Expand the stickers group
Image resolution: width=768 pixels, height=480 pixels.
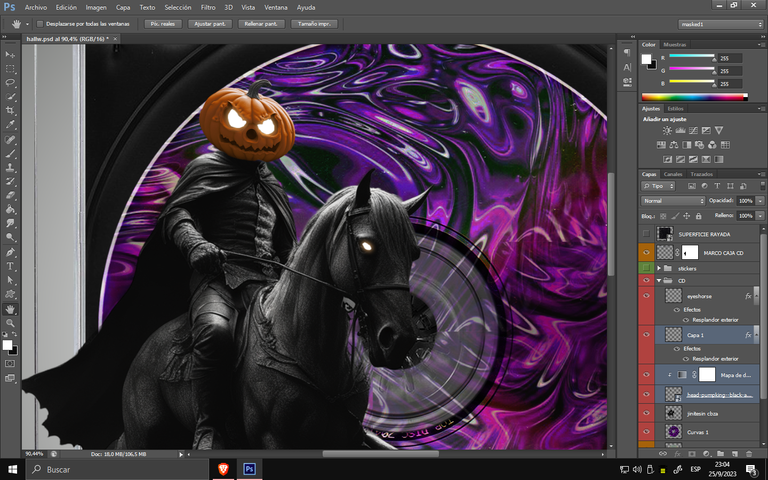658,268
